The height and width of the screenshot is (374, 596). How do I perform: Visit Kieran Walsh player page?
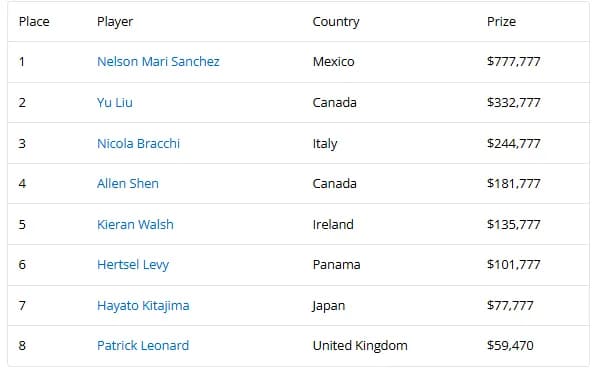click(x=135, y=224)
